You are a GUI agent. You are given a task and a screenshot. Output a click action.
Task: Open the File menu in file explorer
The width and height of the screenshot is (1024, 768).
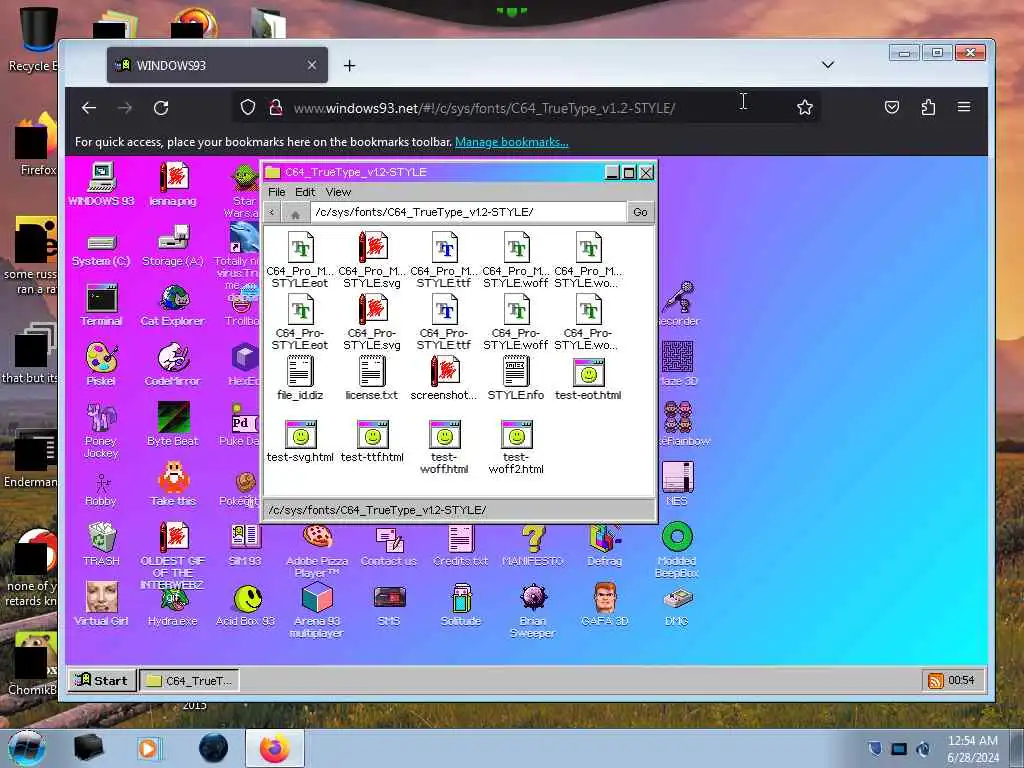276,192
